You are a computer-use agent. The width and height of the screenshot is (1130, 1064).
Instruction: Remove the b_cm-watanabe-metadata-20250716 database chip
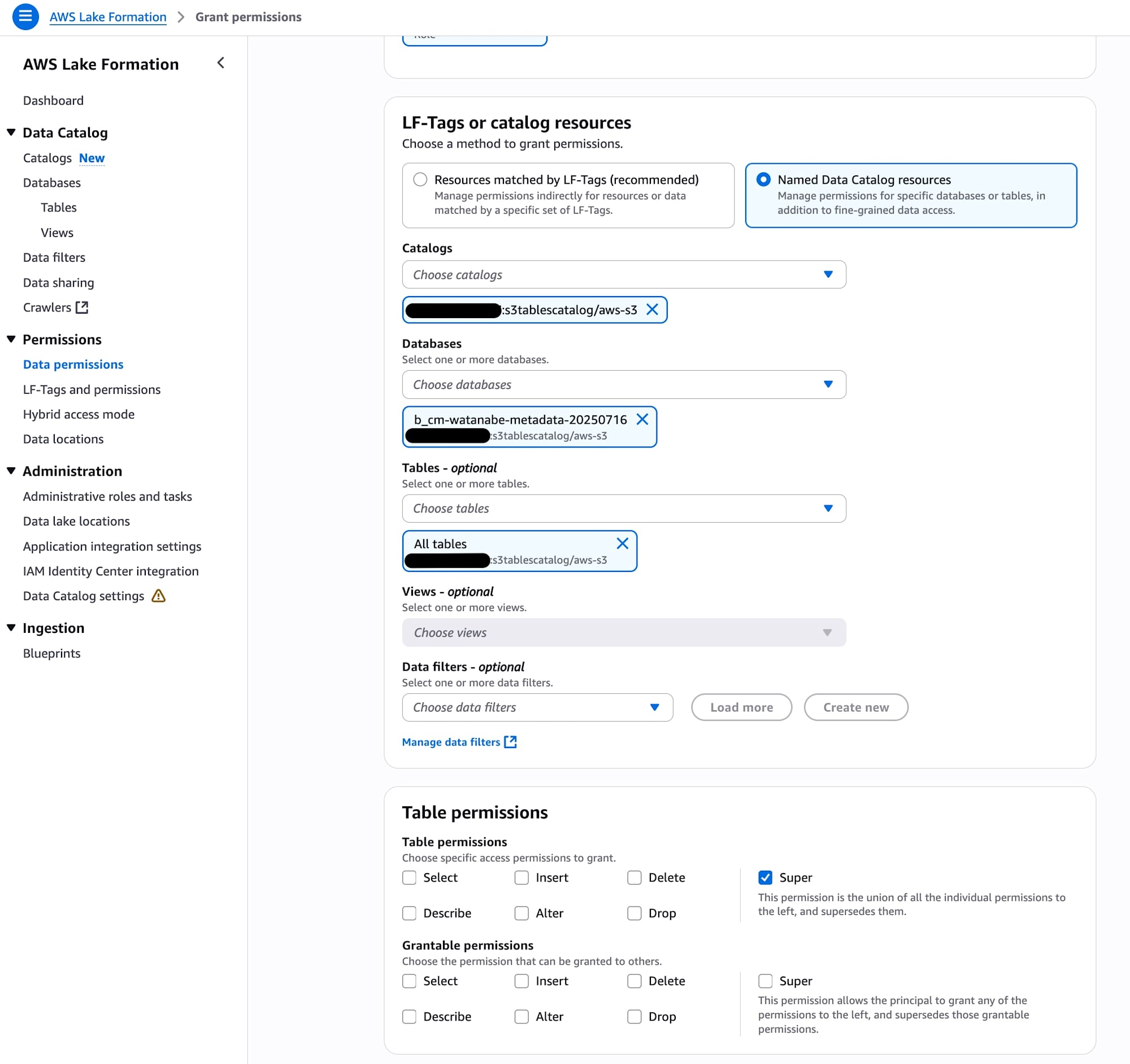pyautogui.click(x=642, y=419)
